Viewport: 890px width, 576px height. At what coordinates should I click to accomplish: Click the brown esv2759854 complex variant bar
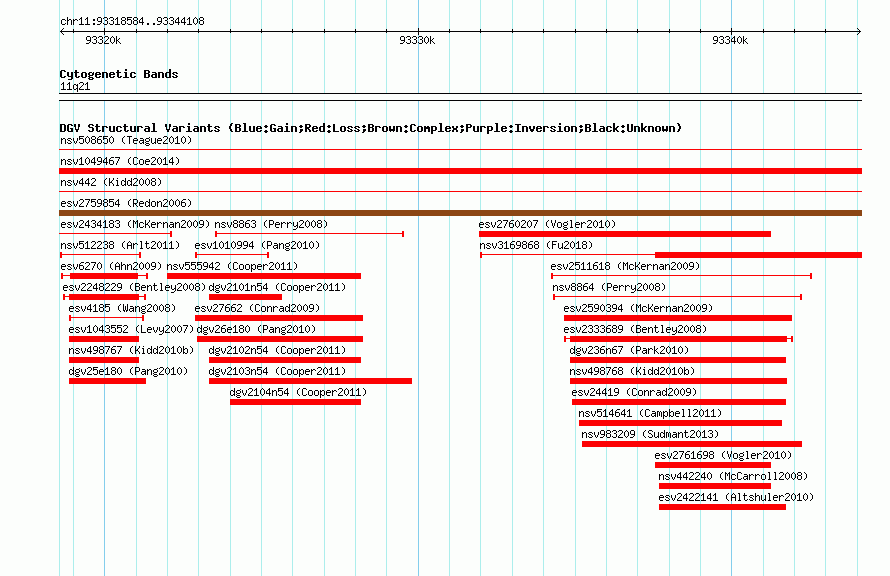tap(460, 213)
